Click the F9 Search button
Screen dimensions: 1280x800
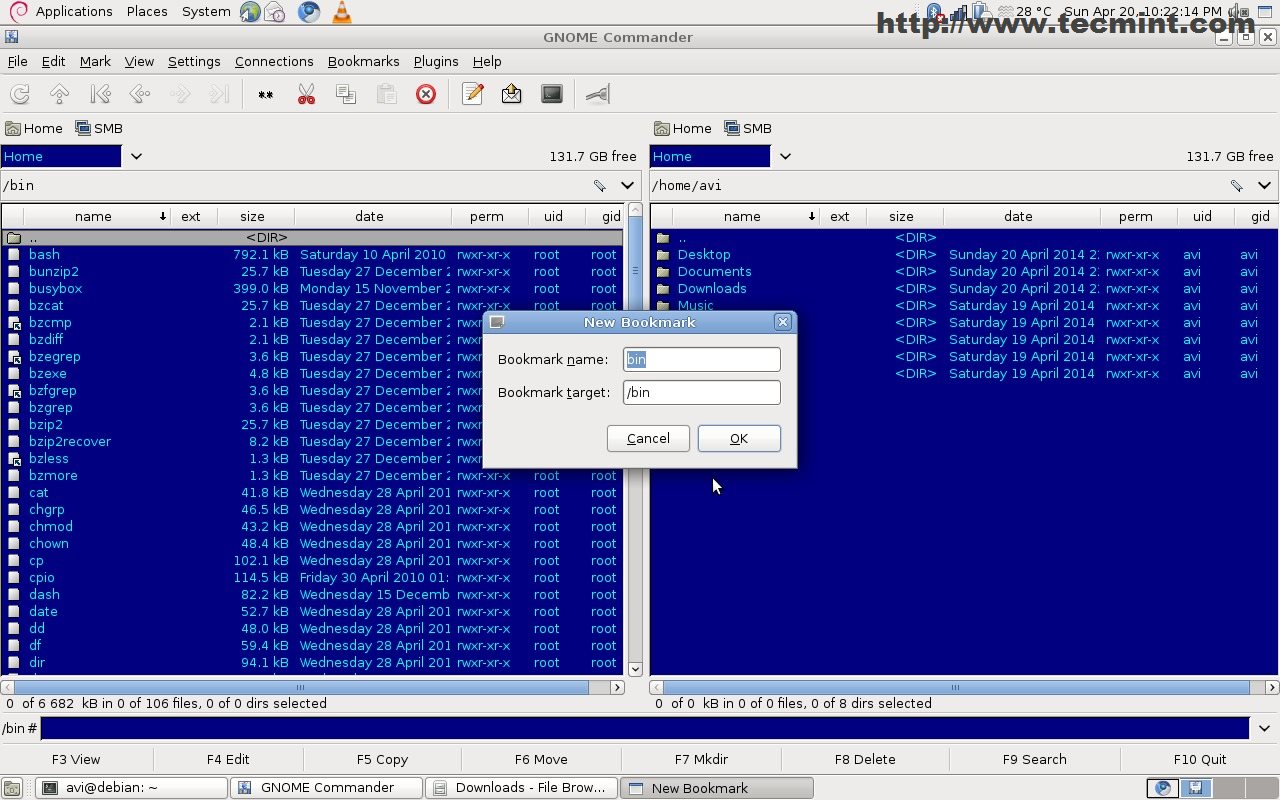tap(1034, 759)
